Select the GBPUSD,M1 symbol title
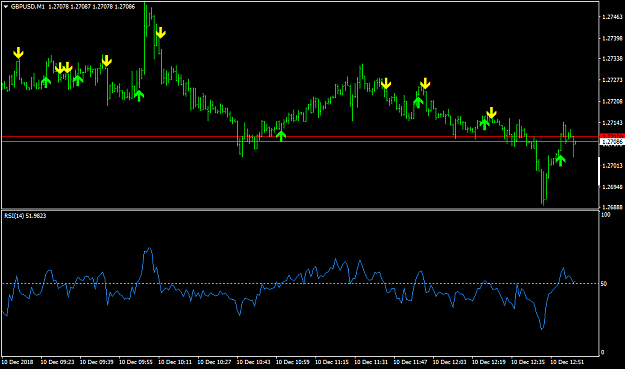 click(28, 6)
